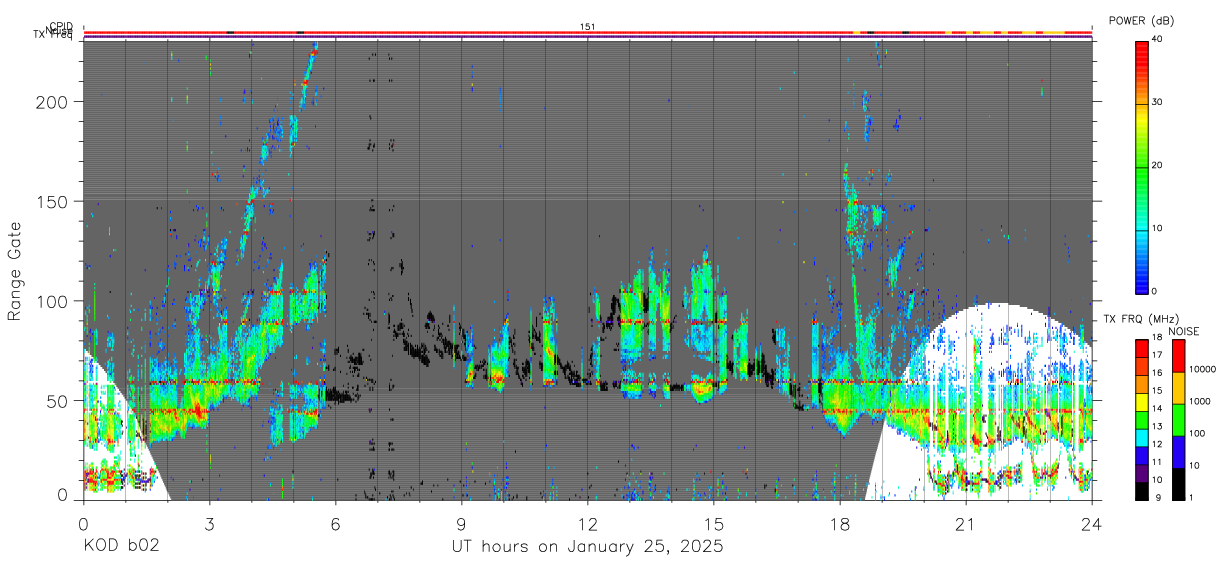Click the "NOISE" legend title
Image resolution: width=1228 pixels, height=567 pixels.
[1184, 331]
